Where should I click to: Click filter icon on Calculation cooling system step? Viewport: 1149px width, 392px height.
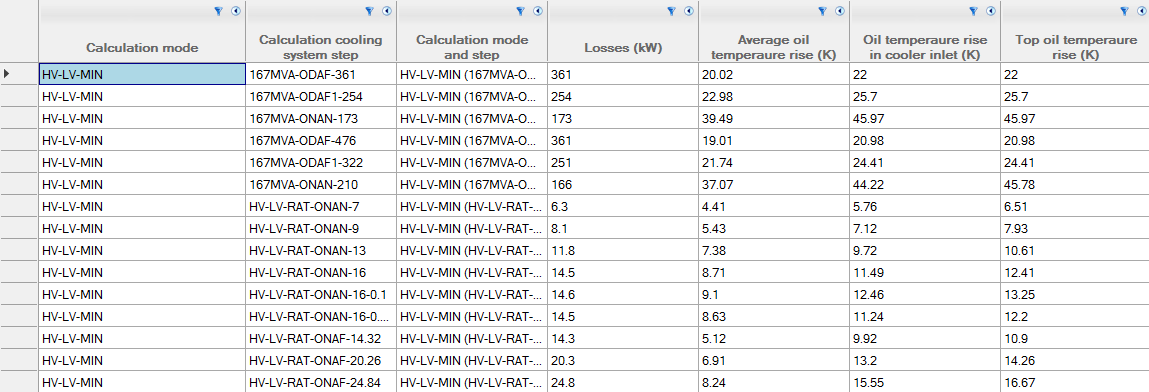pos(369,11)
